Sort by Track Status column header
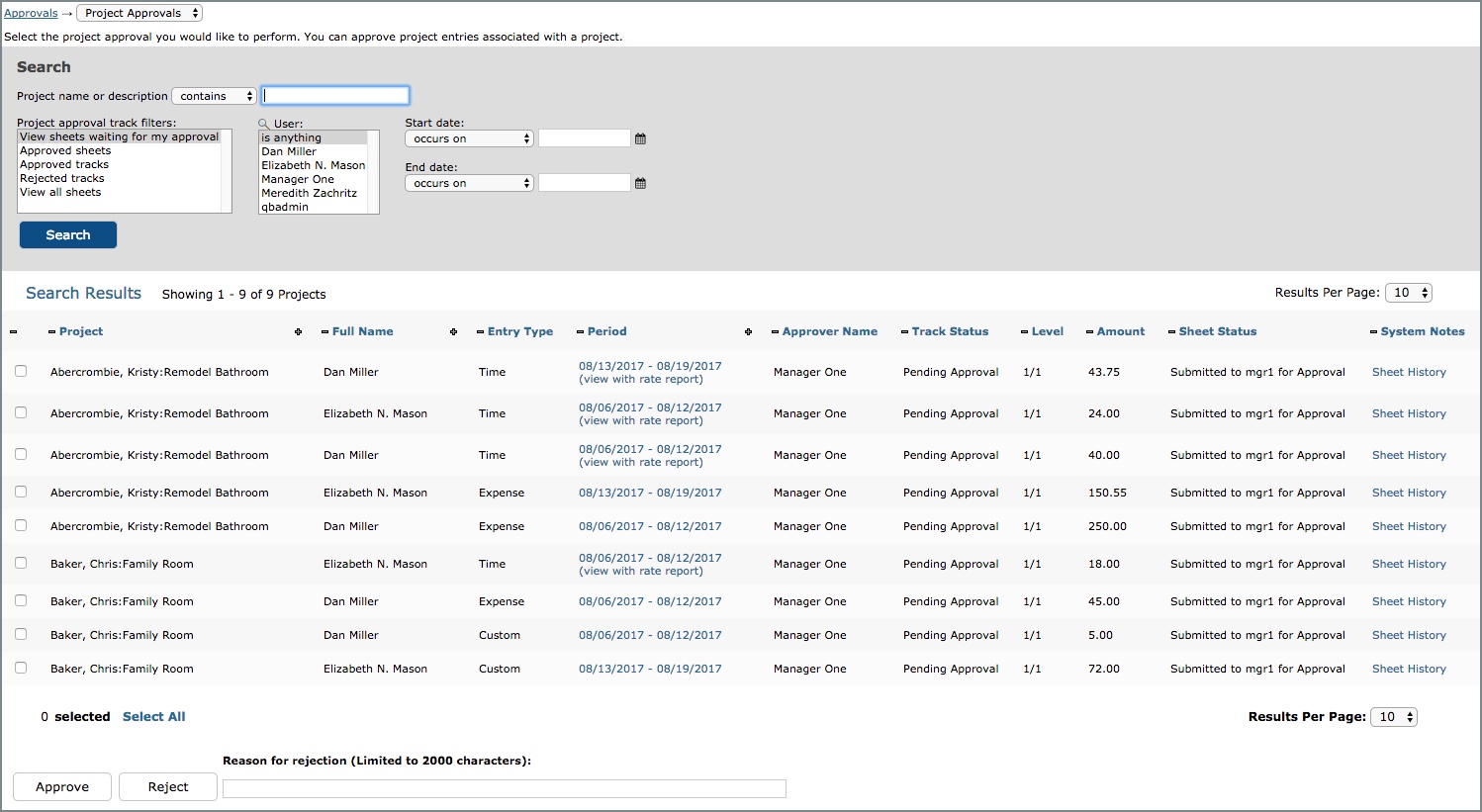This screenshot has height=812, width=1482. tap(951, 332)
